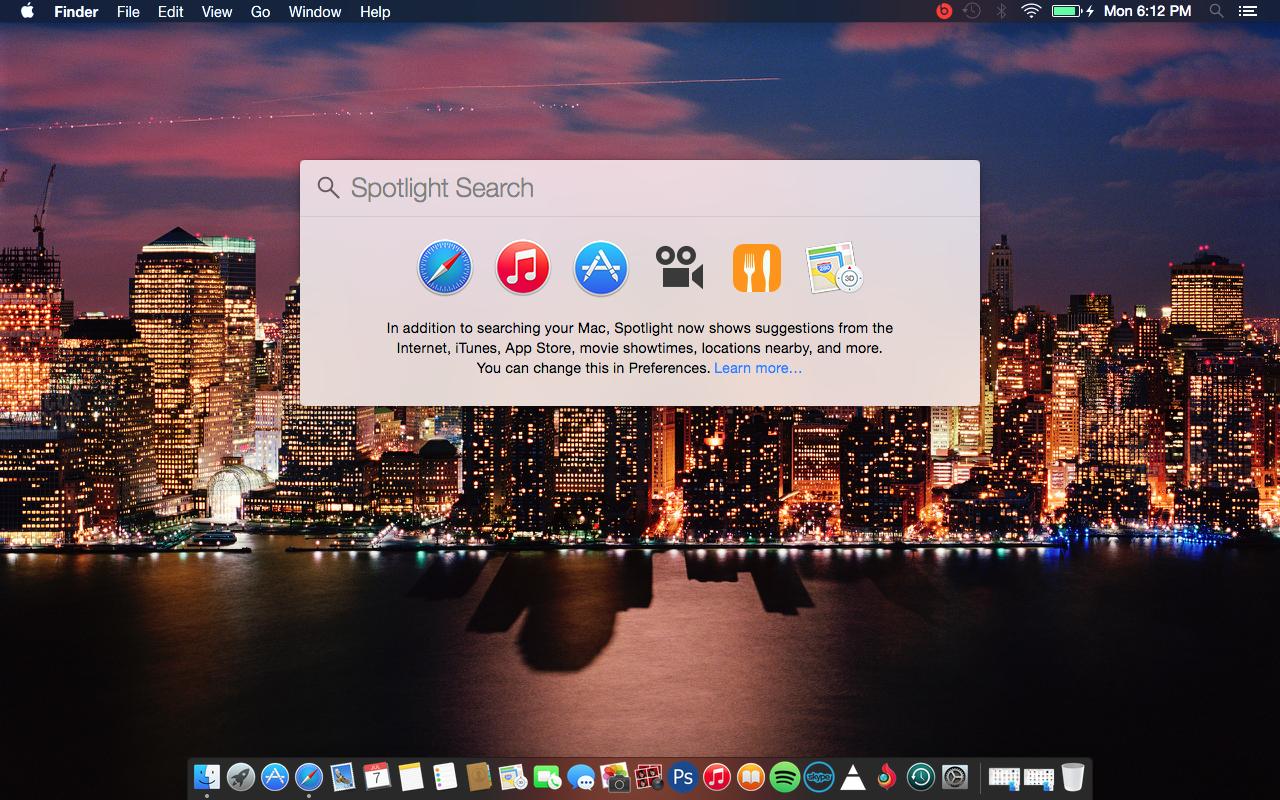Open the Apple menu

pyautogui.click(x=27, y=11)
